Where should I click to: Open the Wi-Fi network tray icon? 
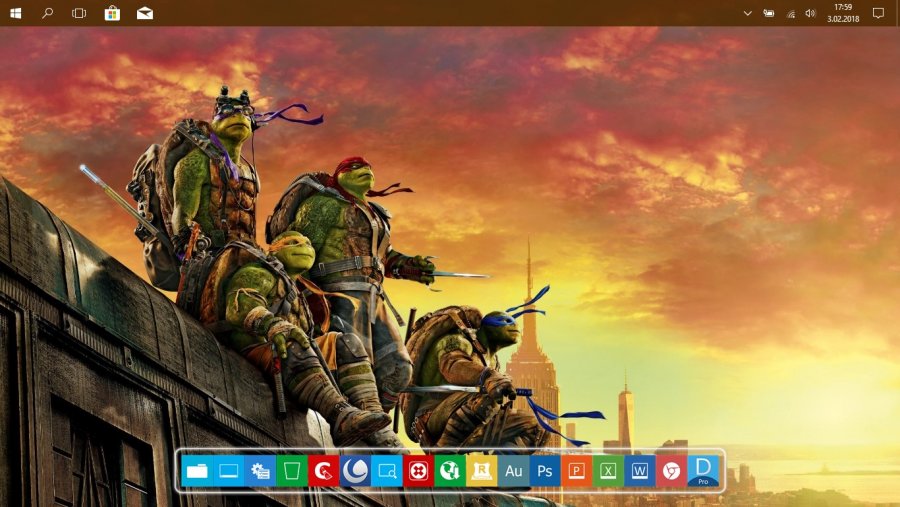[790, 14]
